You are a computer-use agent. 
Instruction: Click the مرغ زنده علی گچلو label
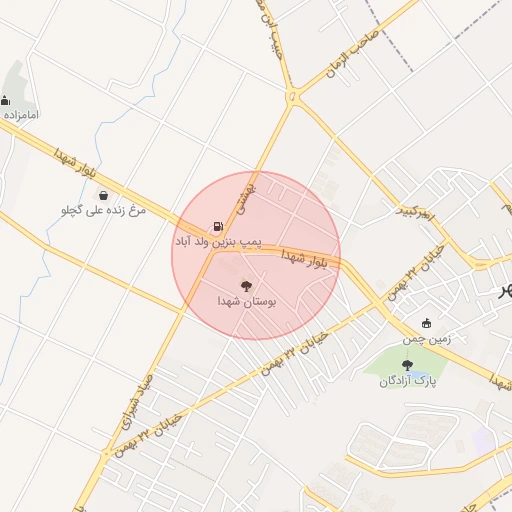tap(103, 210)
